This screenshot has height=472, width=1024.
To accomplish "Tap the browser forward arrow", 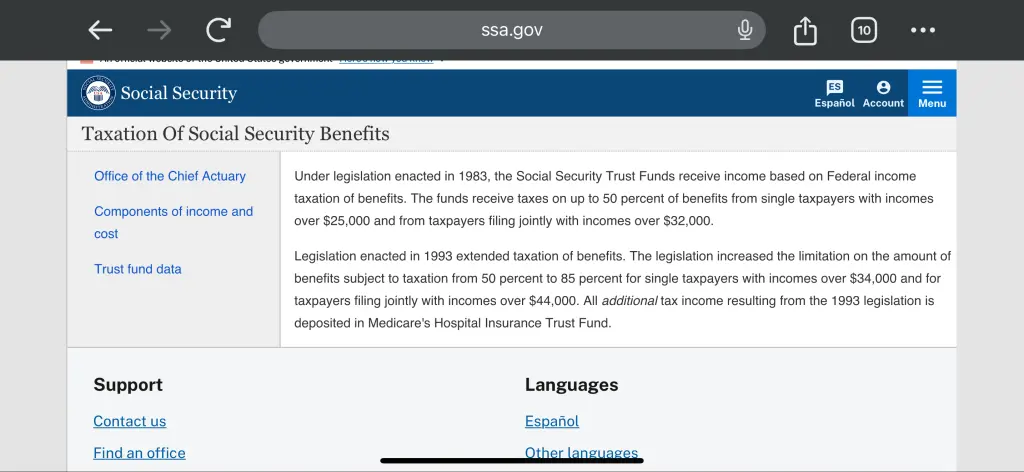I will (x=159, y=30).
